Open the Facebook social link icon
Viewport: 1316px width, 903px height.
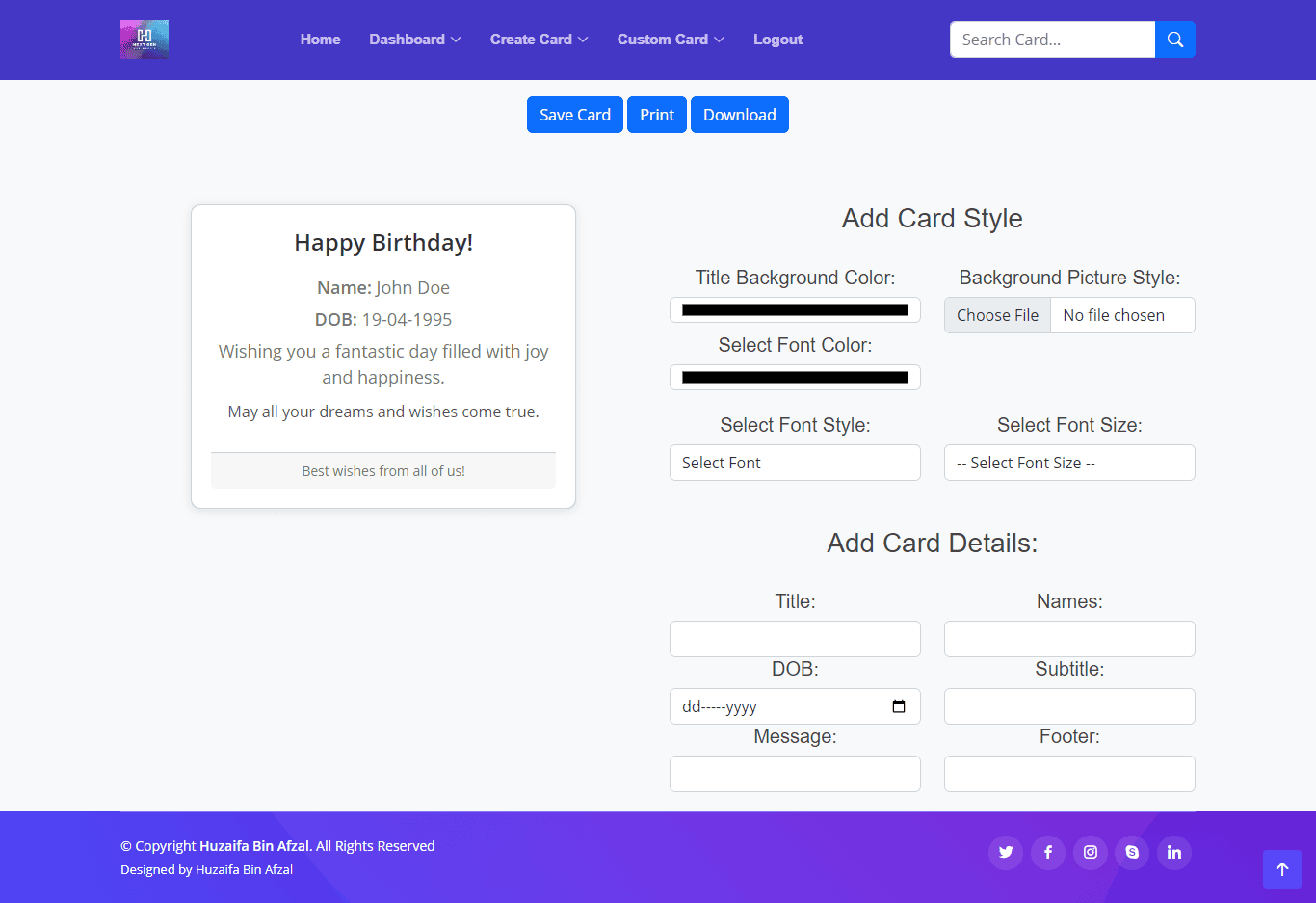pyautogui.click(x=1048, y=852)
